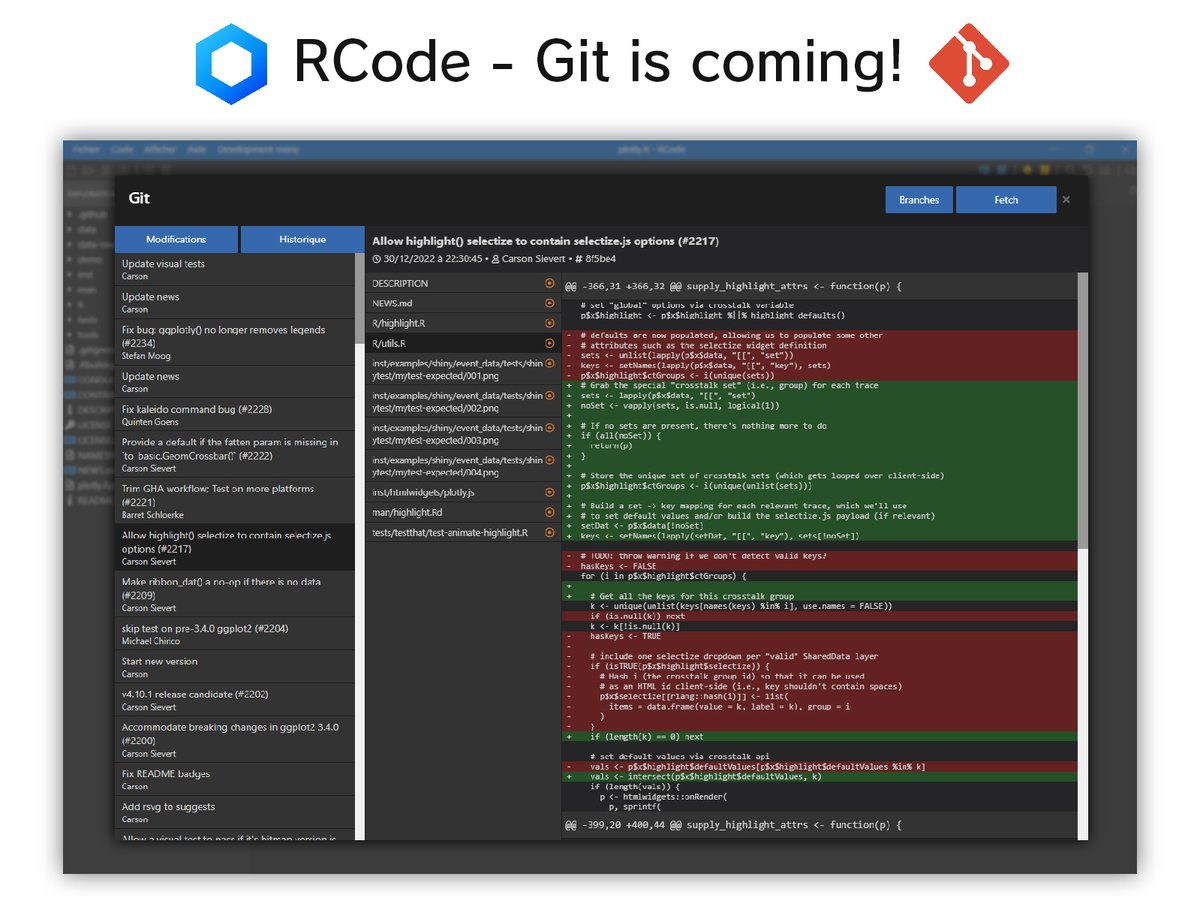Switch to the Modifications tab
The height and width of the screenshot is (919, 1200).
point(176,239)
